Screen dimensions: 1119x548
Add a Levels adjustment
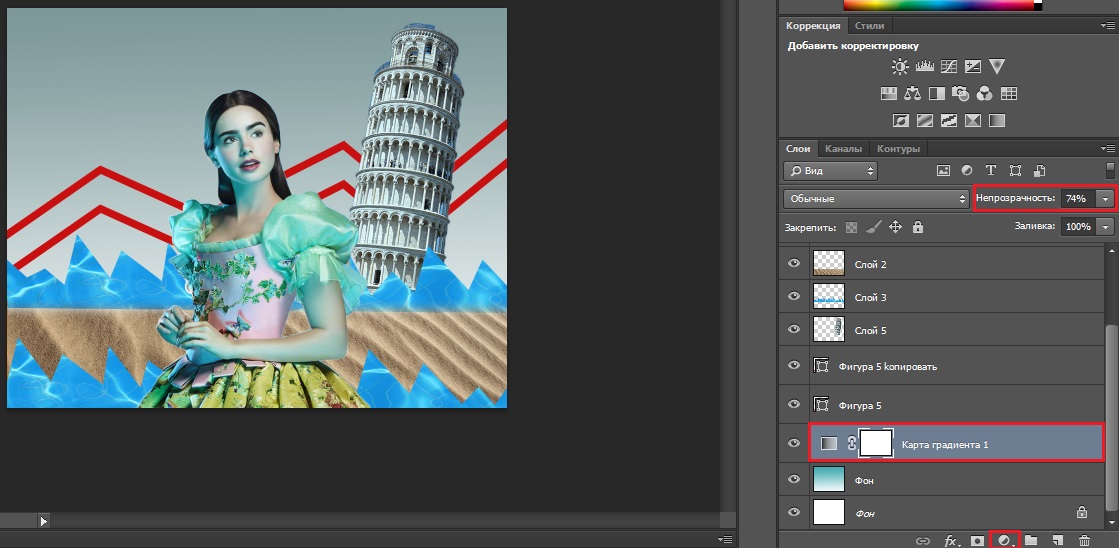tap(925, 66)
